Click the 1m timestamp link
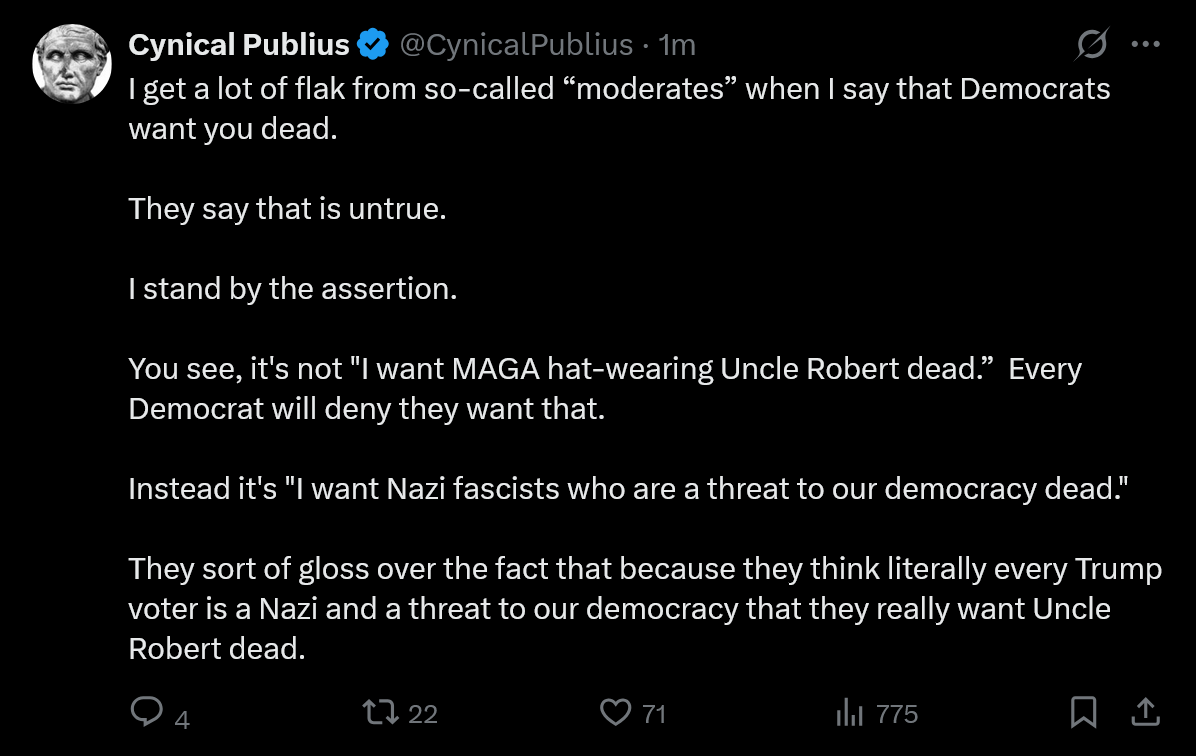1196x756 pixels. (678, 45)
